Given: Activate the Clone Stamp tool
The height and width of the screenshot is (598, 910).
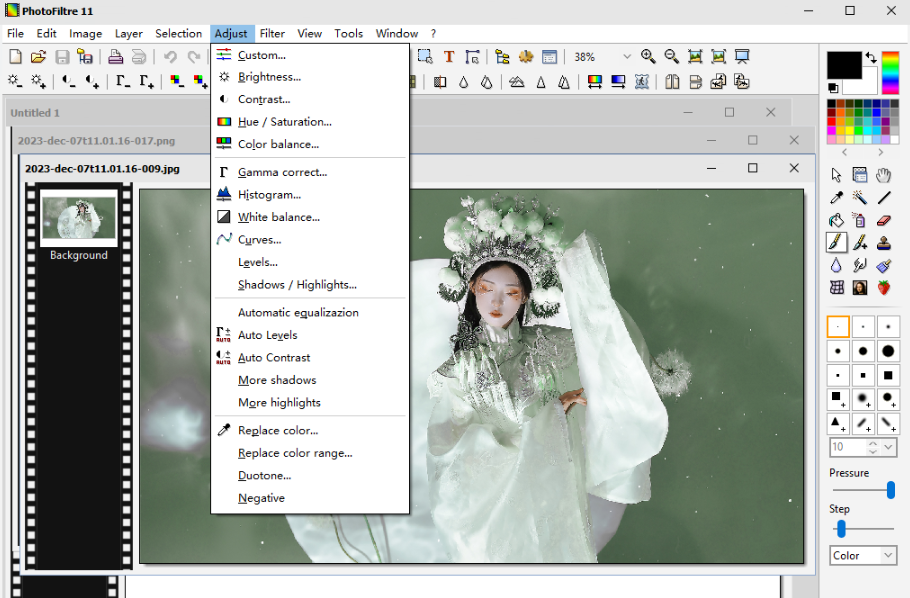Looking at the screenshot, I should pyautogui.click(x=884, y=243).
